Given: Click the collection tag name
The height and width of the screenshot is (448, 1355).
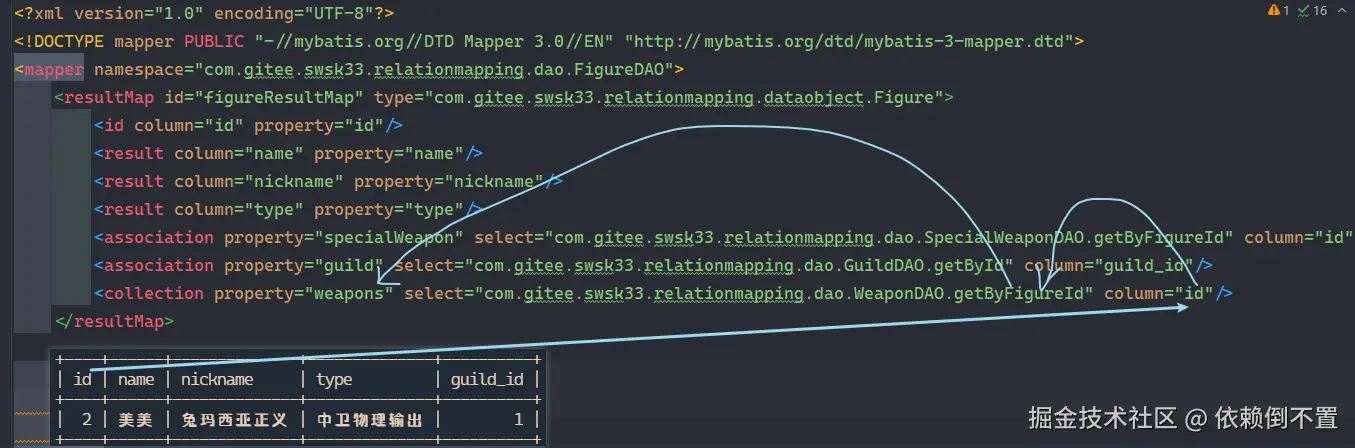Looking at the screenshot, I should (x=154, y=294).
